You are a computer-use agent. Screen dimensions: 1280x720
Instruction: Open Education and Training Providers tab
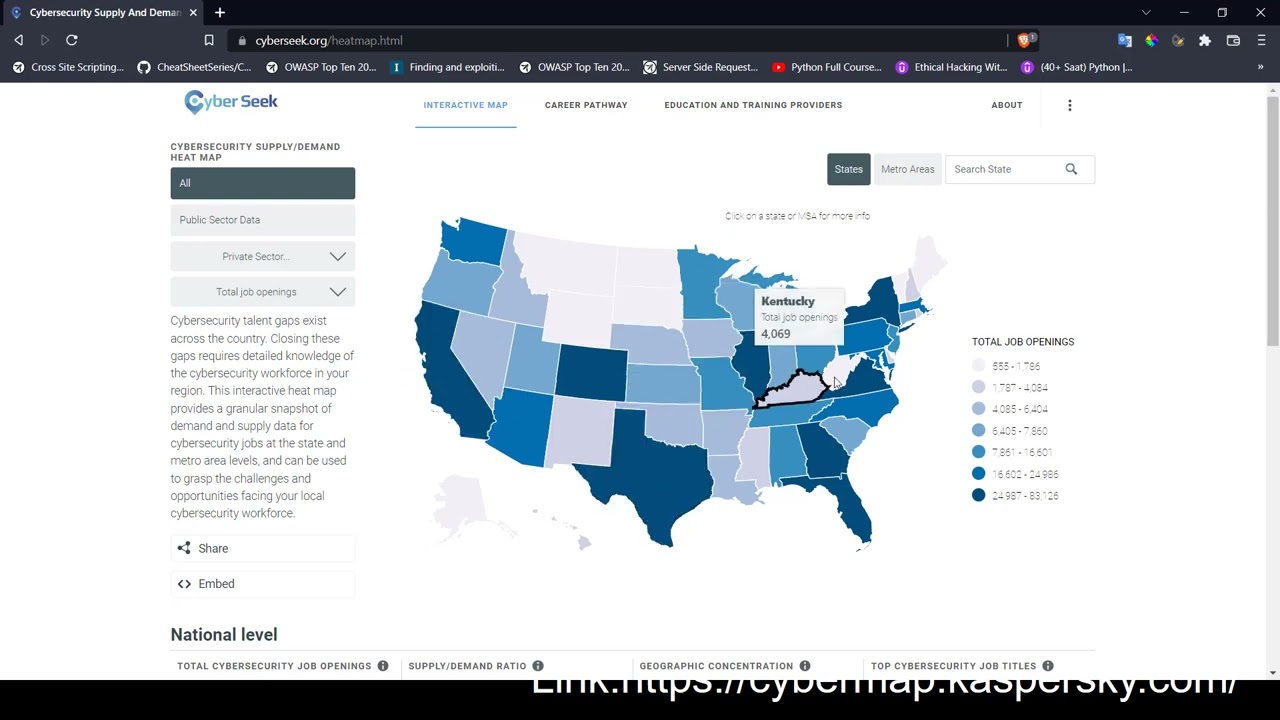[x=753, y=105]
